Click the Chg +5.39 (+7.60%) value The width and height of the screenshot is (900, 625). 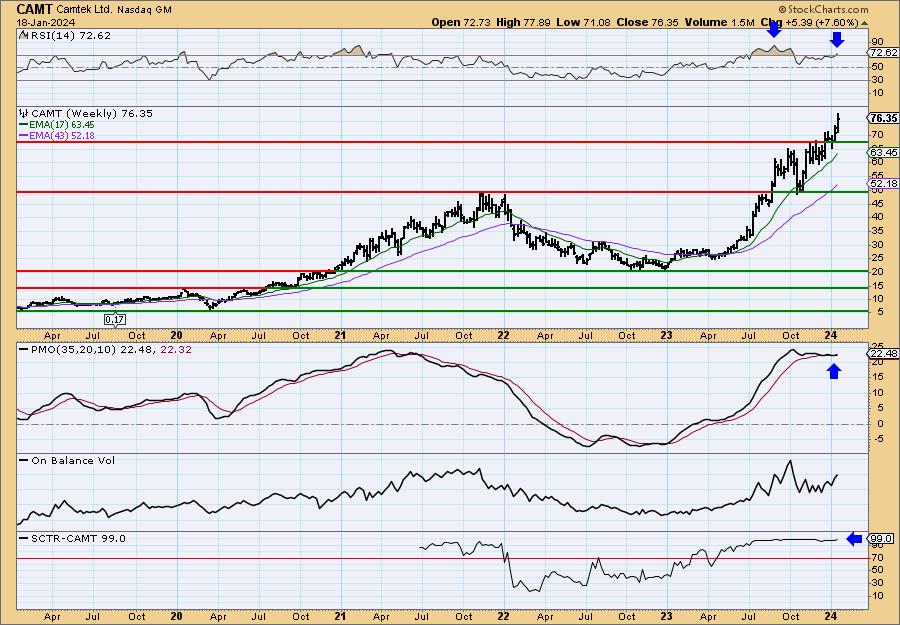click(x=809, y=22)
